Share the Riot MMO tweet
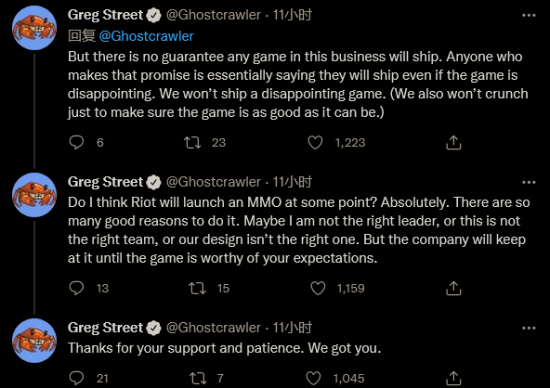Image resolution: width=550 pixels, height=388 pixels. (x=454, y=288)
